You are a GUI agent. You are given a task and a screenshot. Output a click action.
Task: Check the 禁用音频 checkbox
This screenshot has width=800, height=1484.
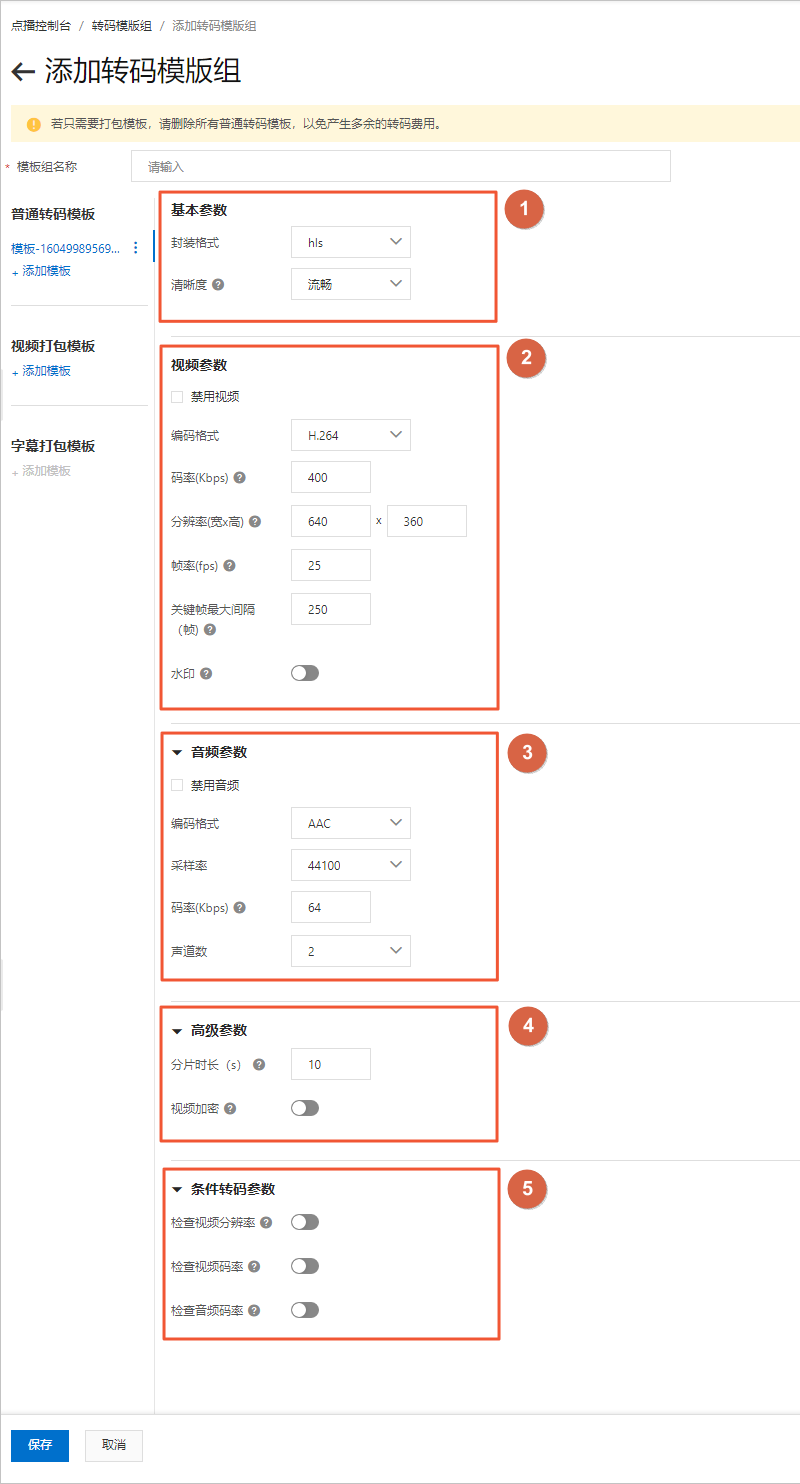(177, 786)
